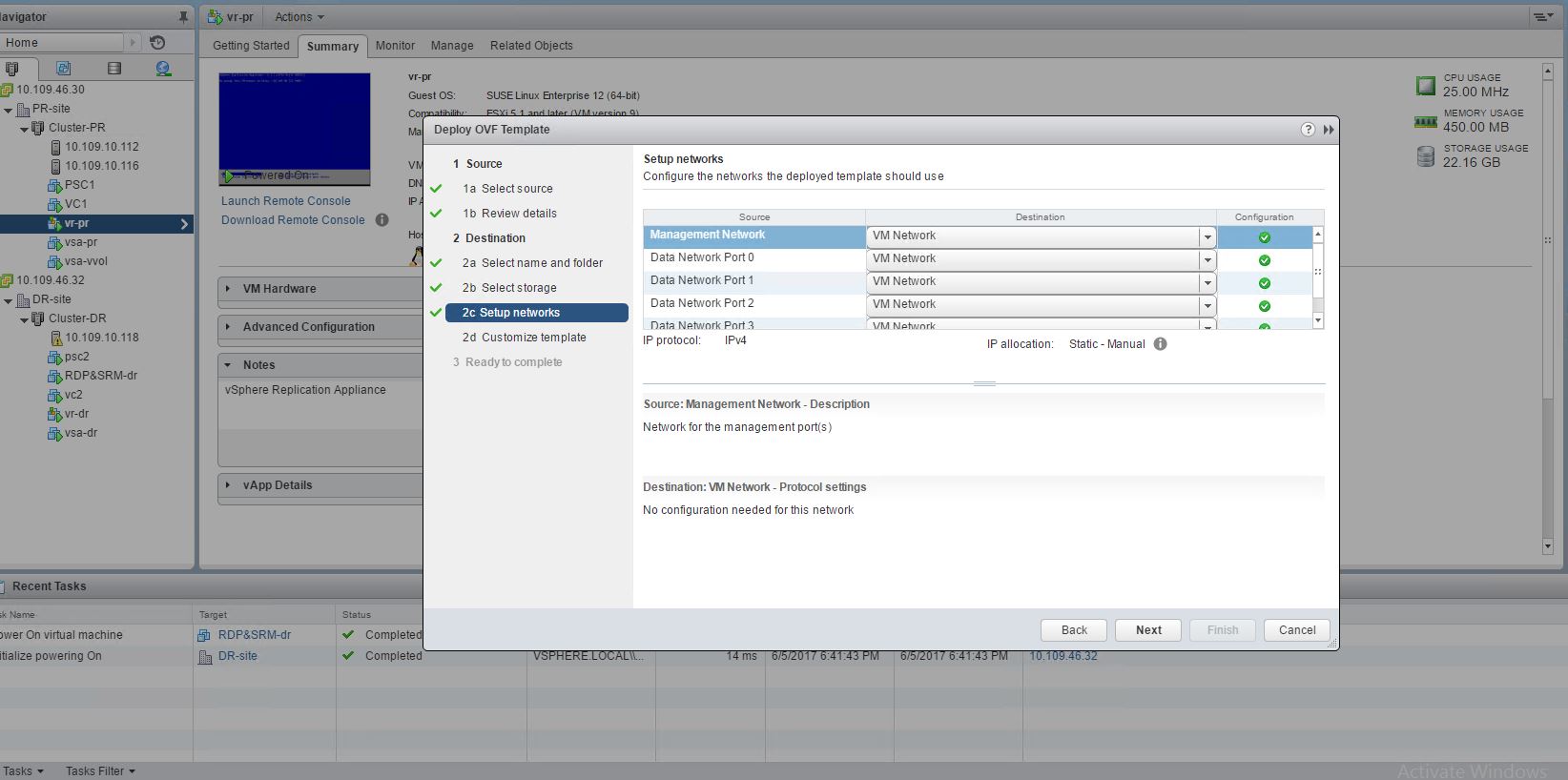Open the Related Objects tab
This screenshot has width=1568, height=780.
[531, 46]
